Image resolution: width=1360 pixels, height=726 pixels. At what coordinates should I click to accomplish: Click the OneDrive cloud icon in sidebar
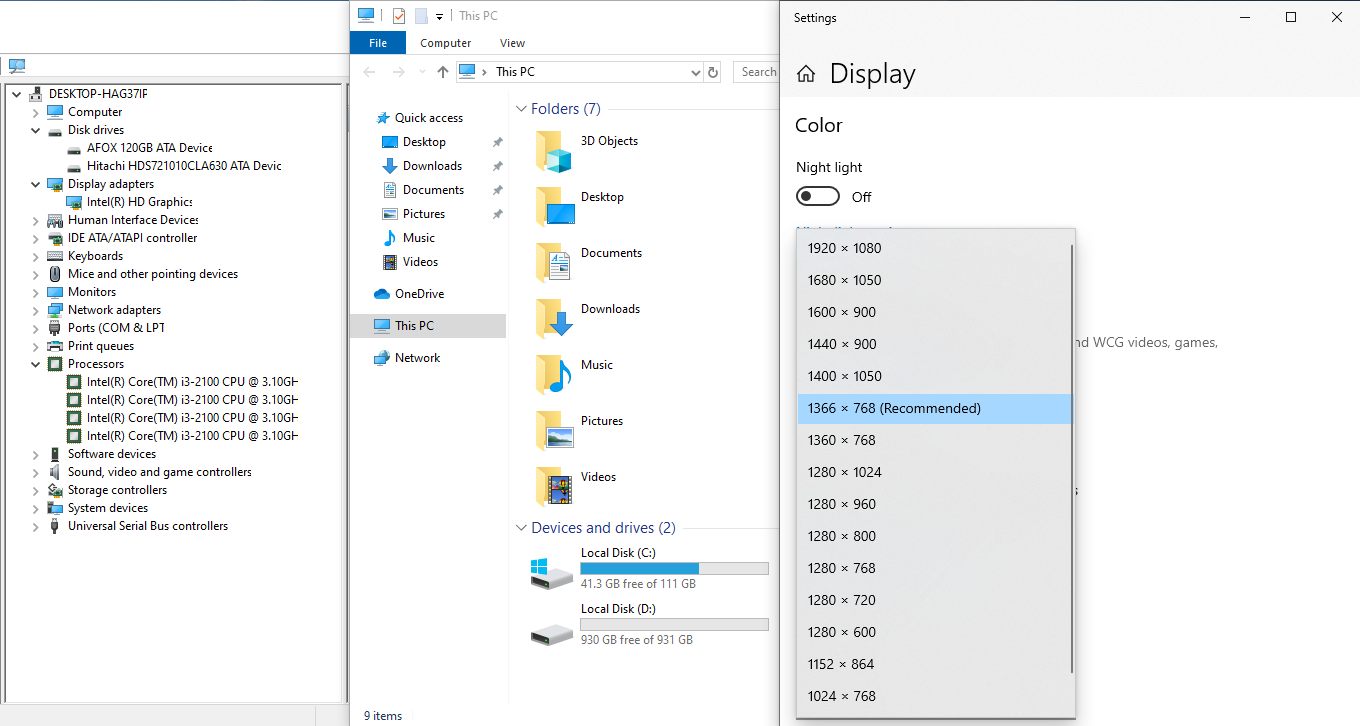point(381,294)
